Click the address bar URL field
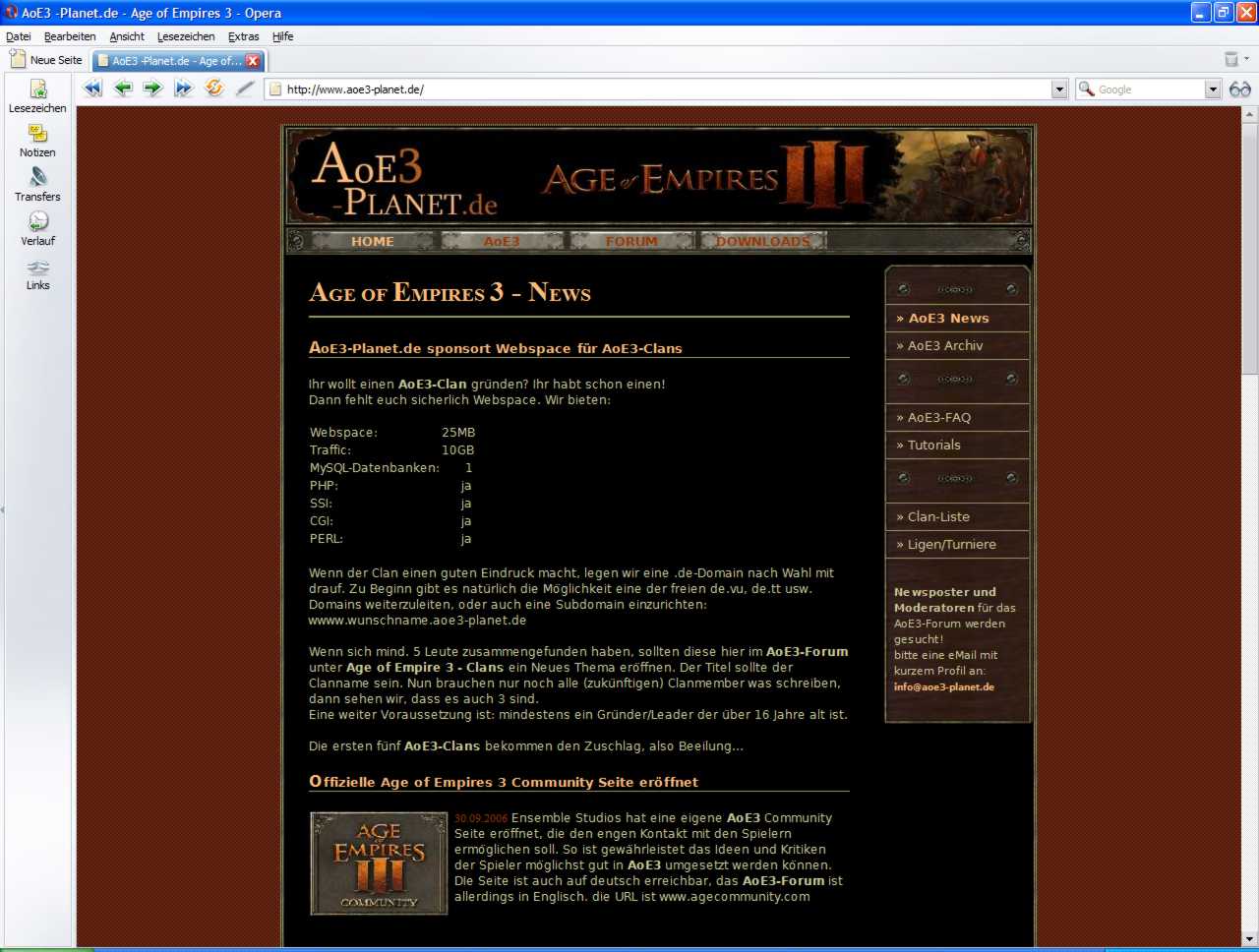Screen dimensions: 1259x952 click(x=667, y=89)
